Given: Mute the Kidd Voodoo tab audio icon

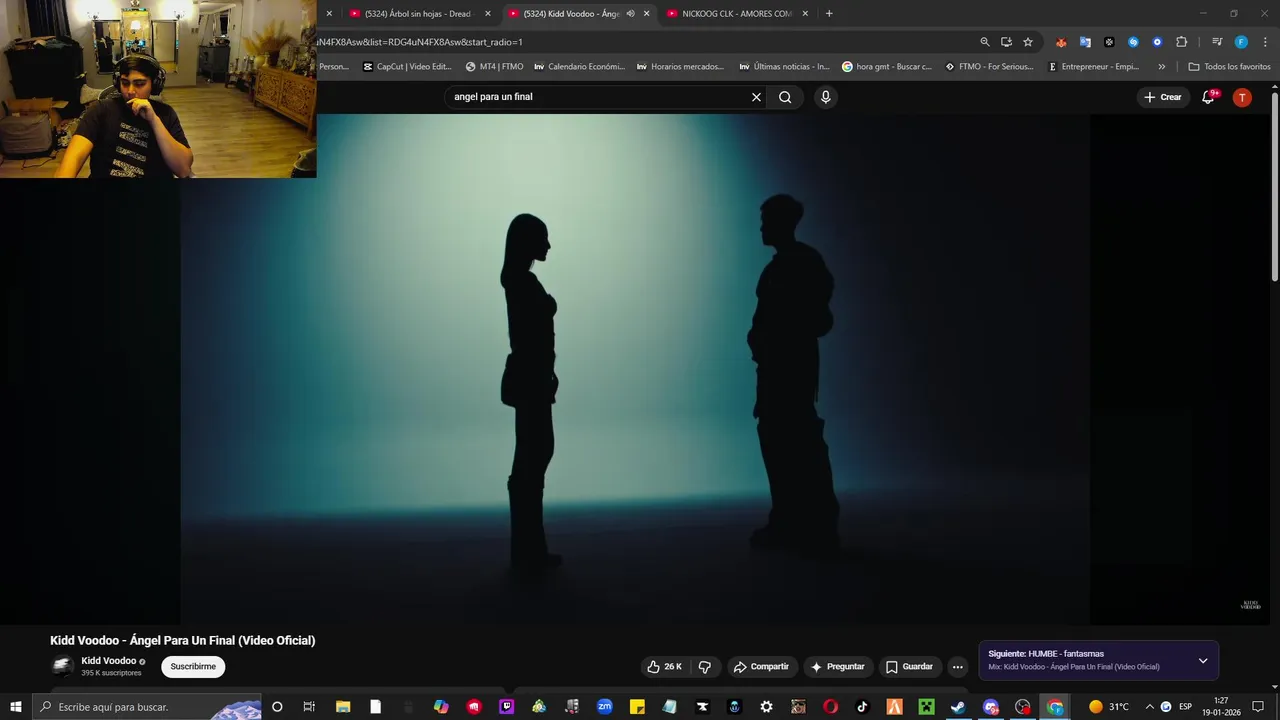Looking at the screenshot, I should pyautogui.click(x=630, y=14).
